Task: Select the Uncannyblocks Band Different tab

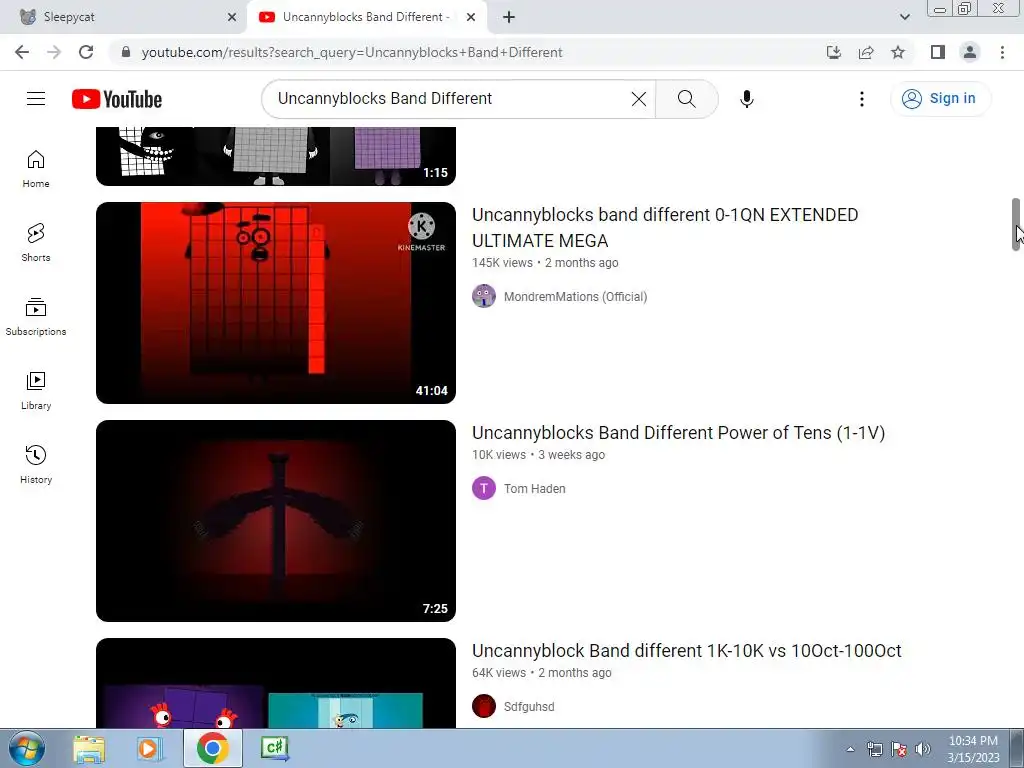Action: pos(366,17)
